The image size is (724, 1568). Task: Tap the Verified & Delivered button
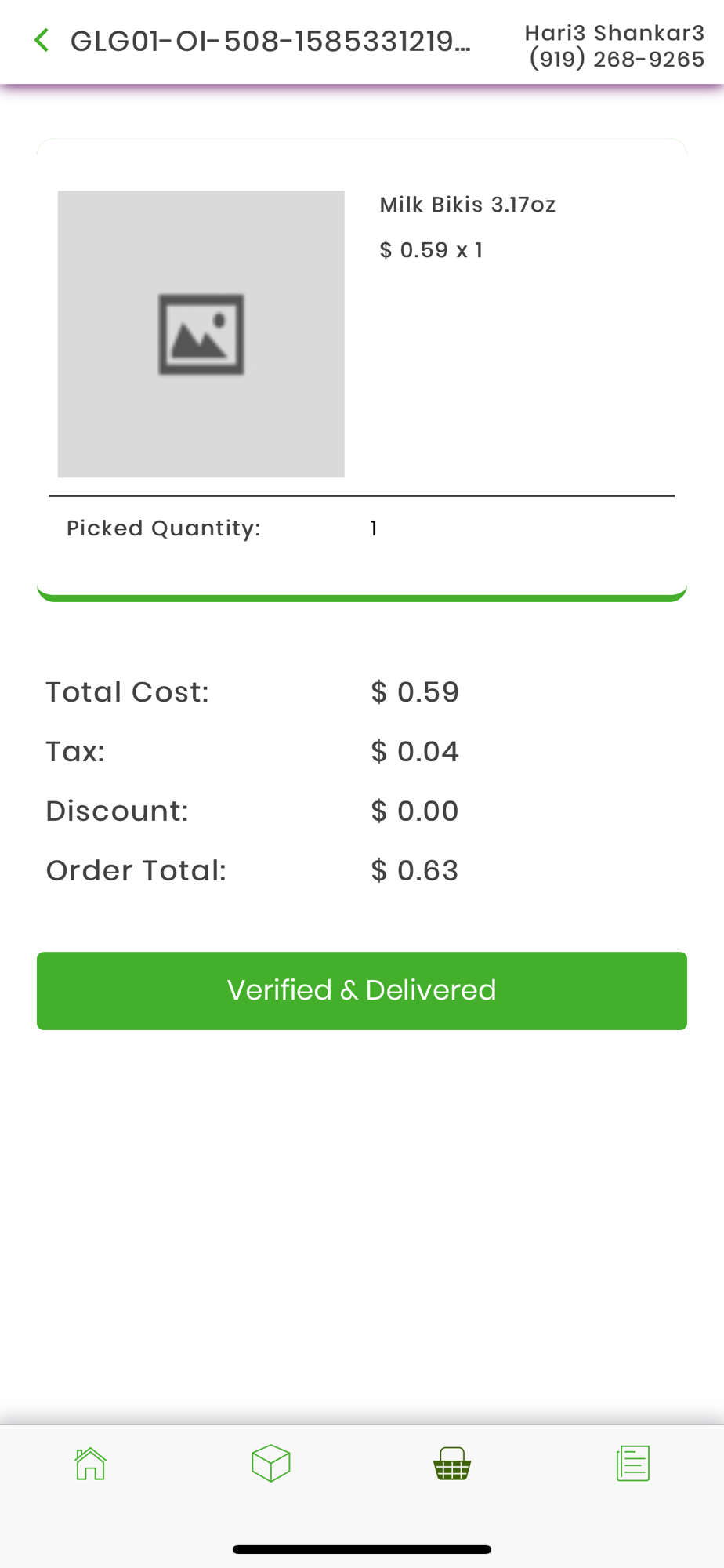[x=362, y=990]
